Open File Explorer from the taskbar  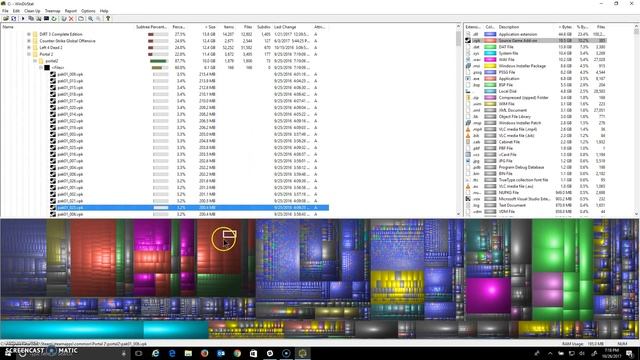[x=188, y=353]
